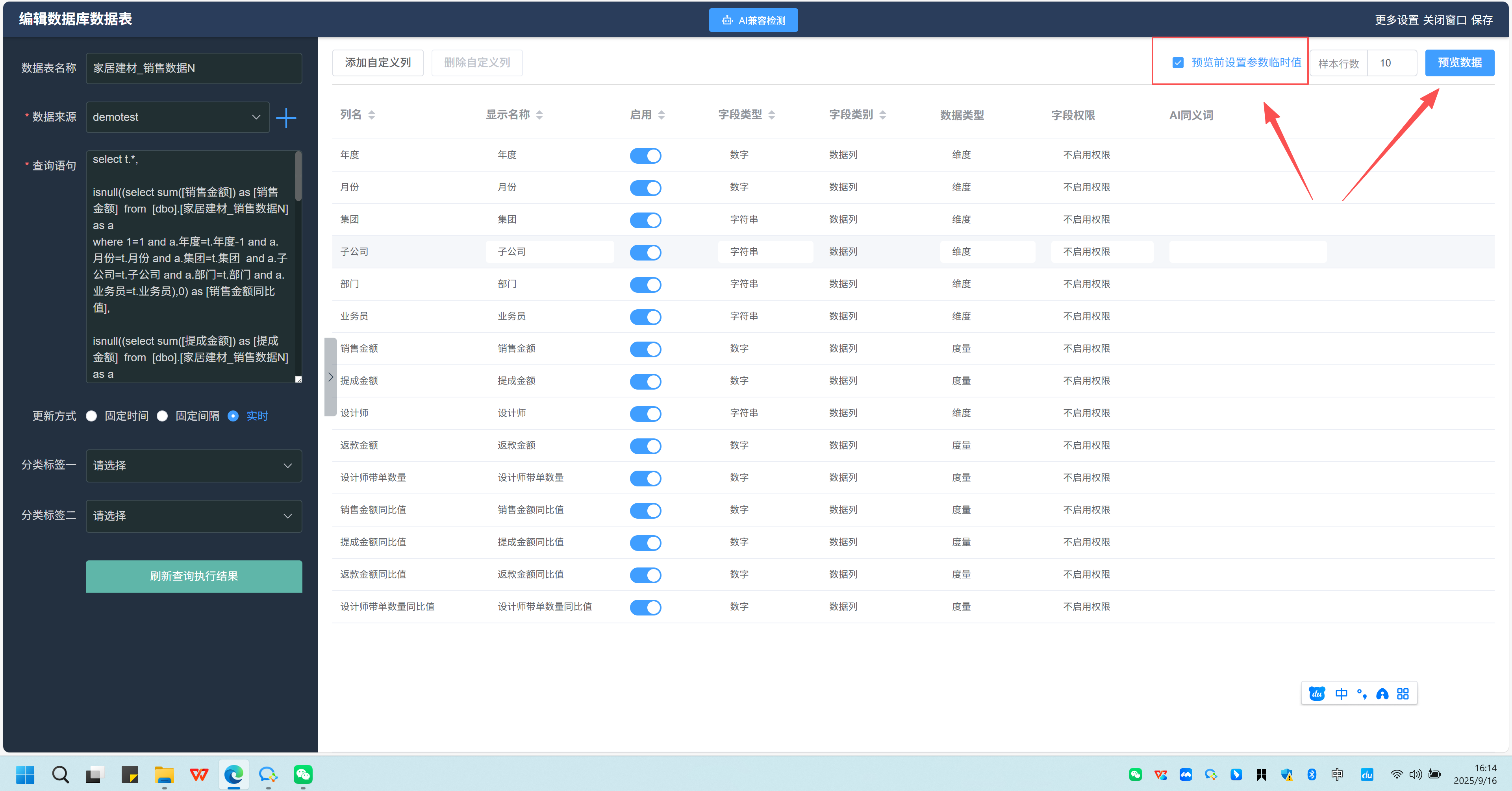Open Windows taskbar search

point(60,774)
